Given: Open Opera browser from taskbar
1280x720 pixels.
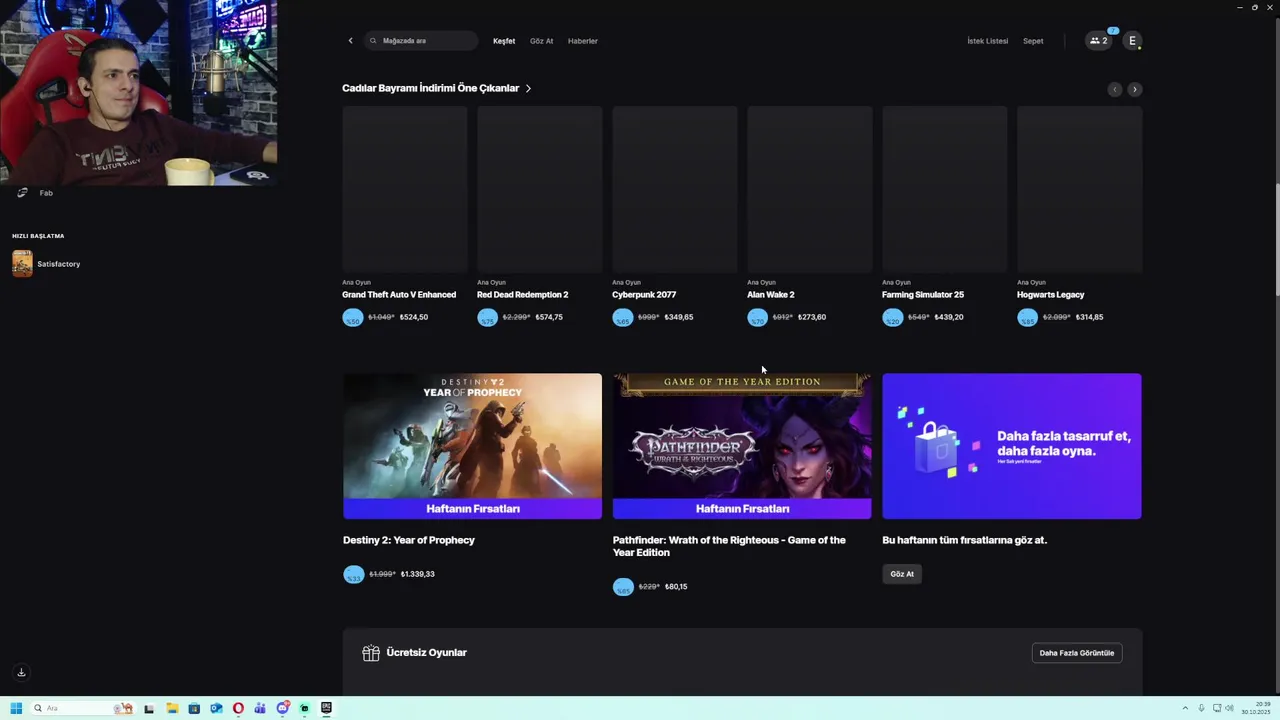Looking at the screenshot, I should pos(238,708).
